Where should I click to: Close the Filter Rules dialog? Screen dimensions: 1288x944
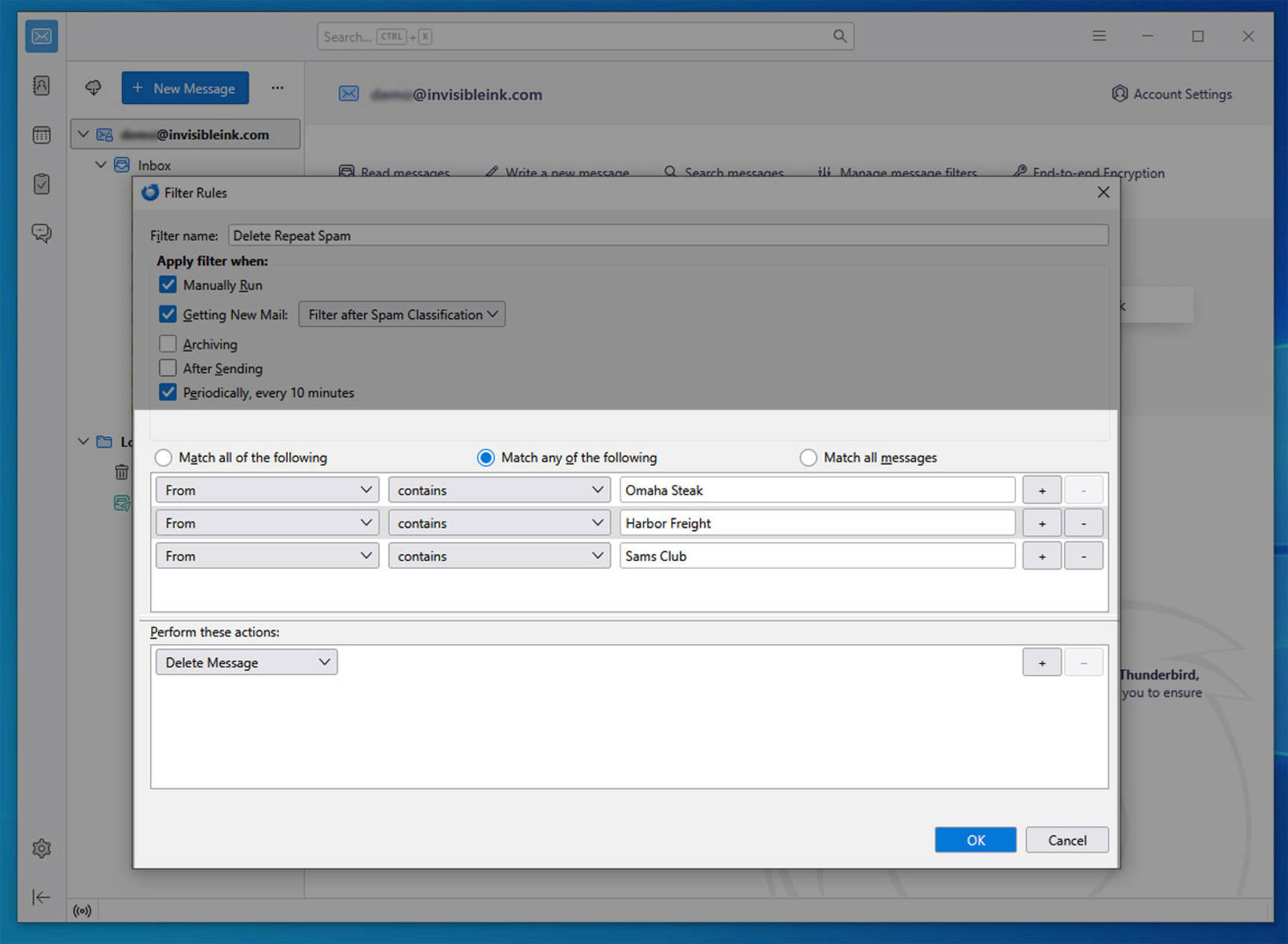coord(1103,193)
